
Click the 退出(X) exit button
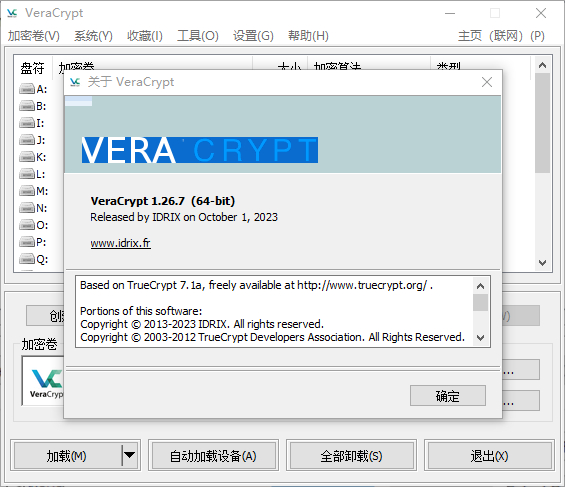click(489, 456)
